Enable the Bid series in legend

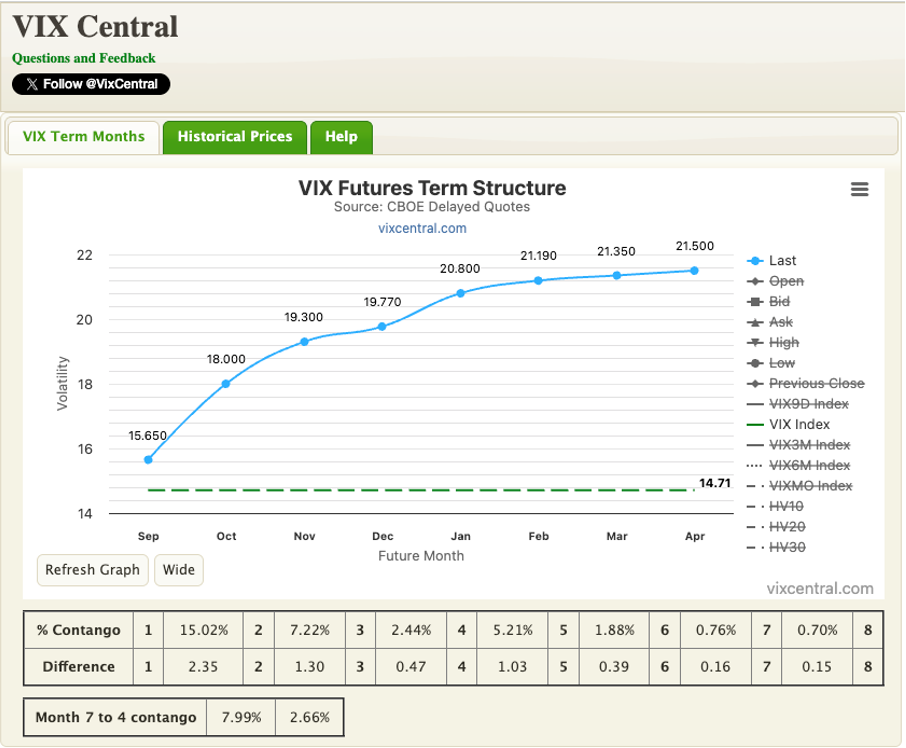point(768,302)
